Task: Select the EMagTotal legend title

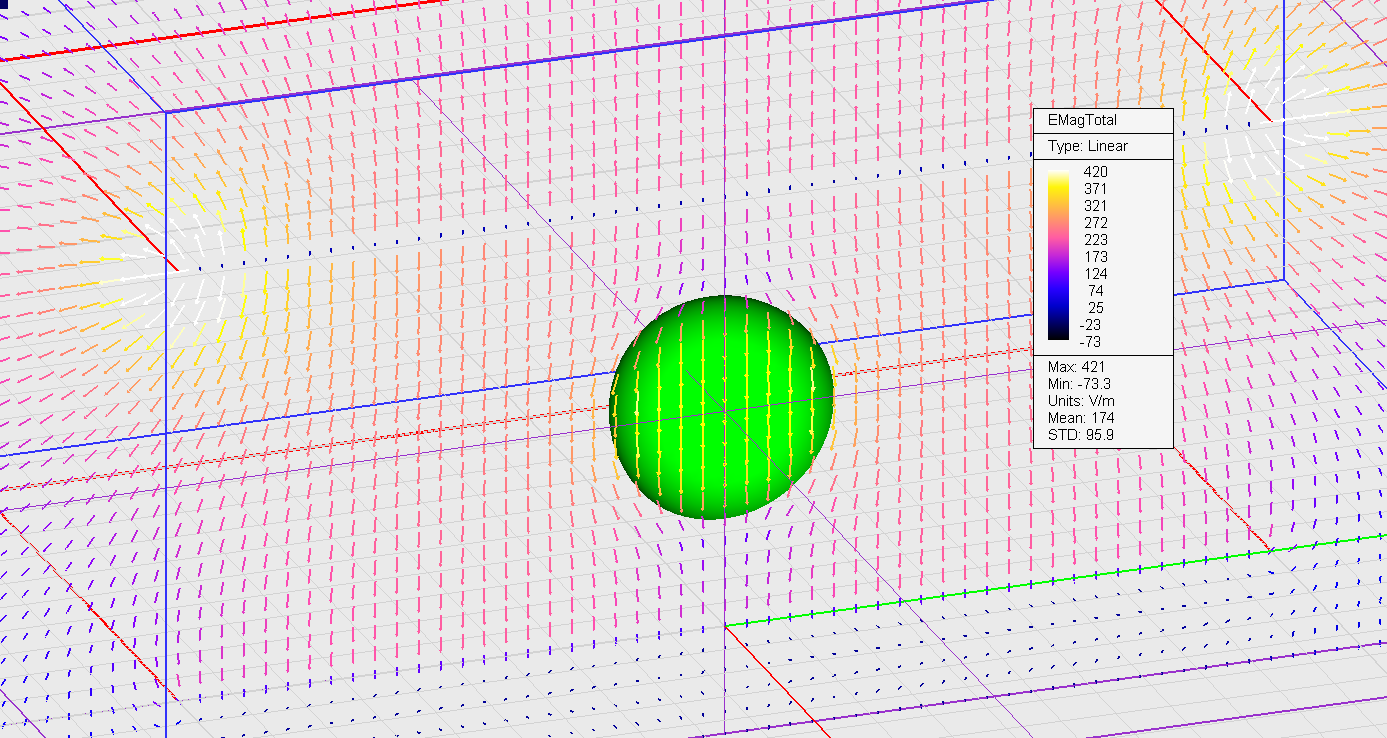Action: pos(1081,120)
